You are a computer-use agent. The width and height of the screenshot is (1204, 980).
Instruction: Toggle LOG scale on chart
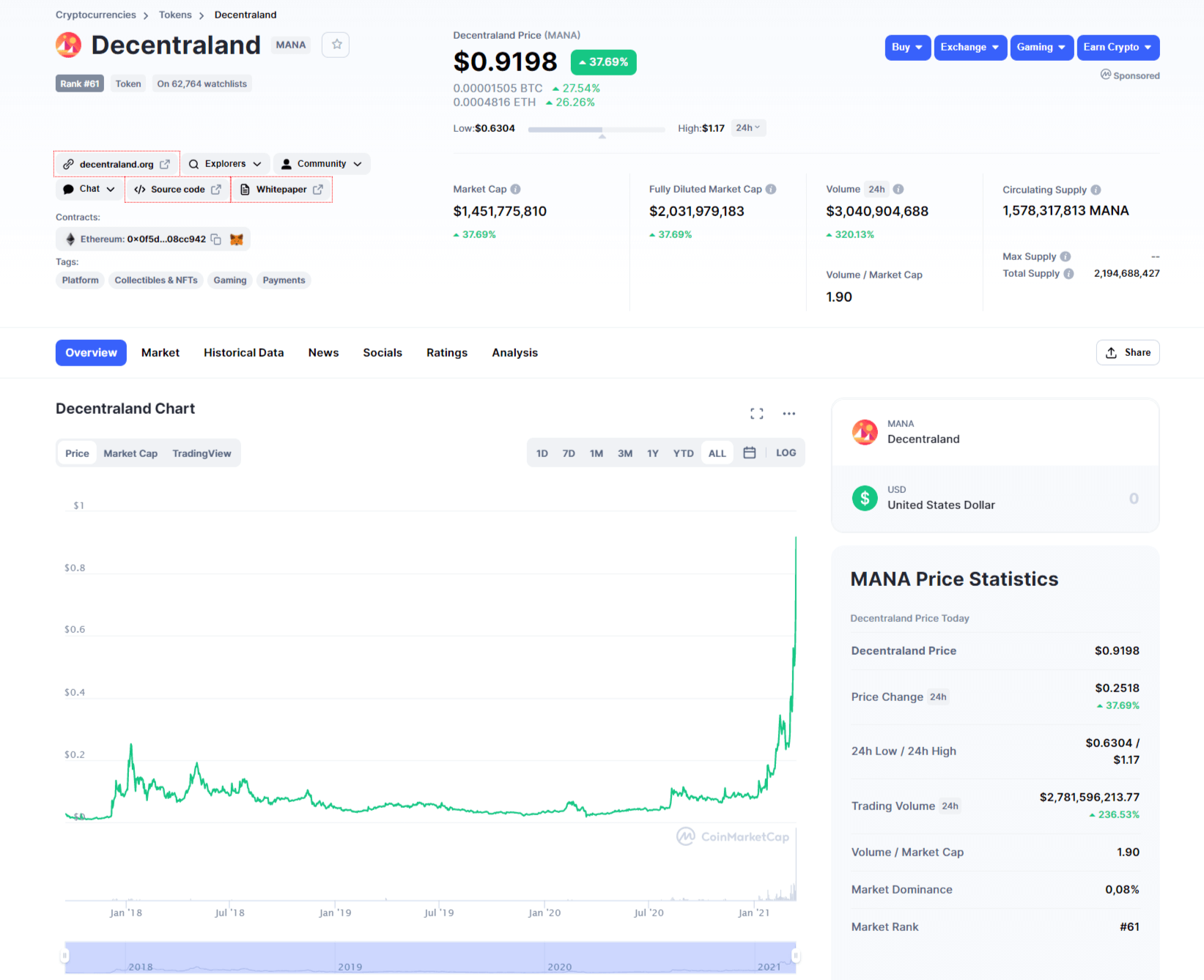tap(786, 453)
